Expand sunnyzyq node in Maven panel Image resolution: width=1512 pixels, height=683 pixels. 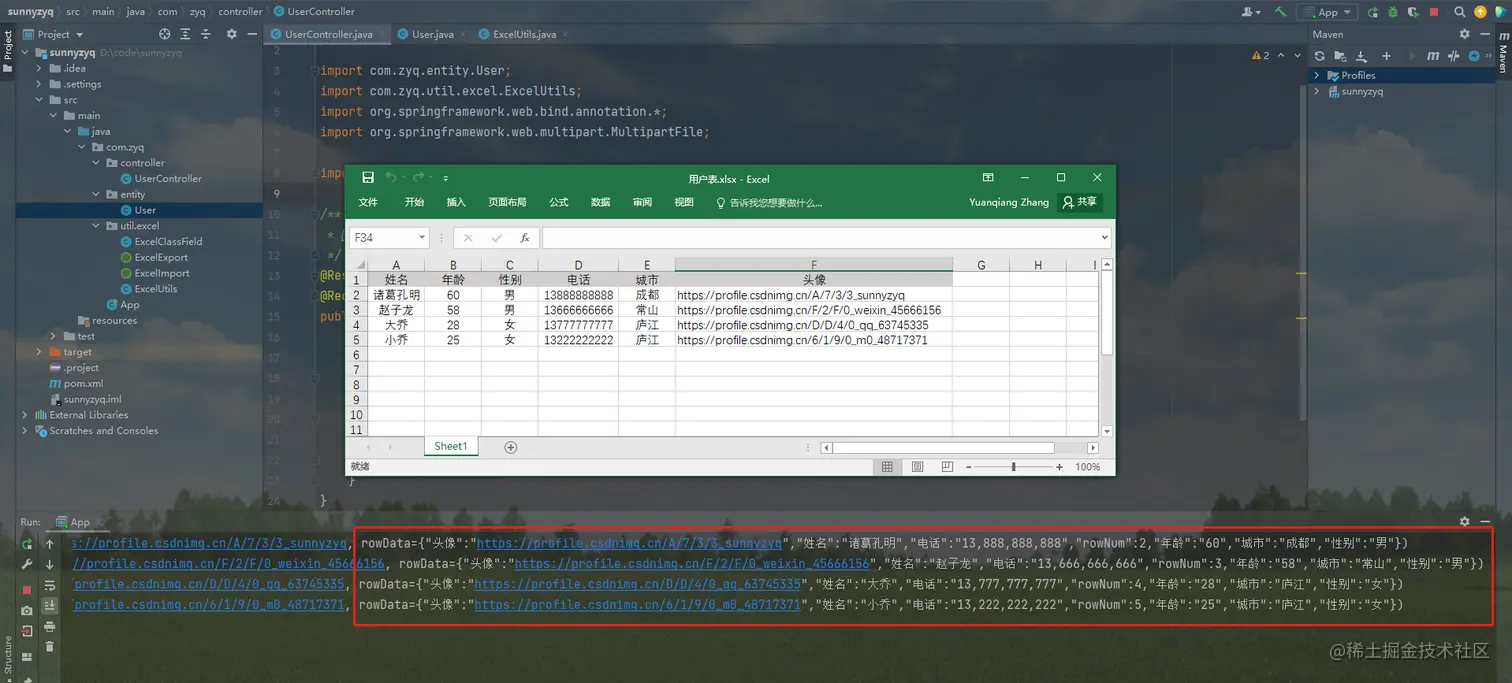pyautogui.click(x=1318, y=91)
